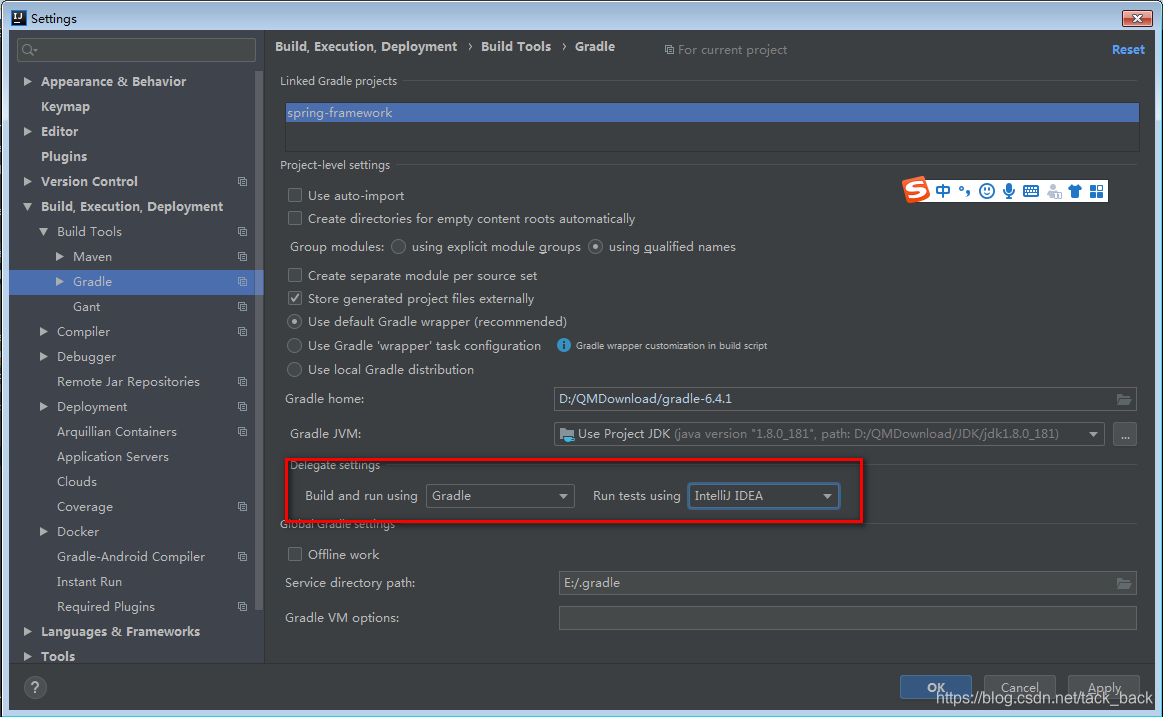Open Gradle-Android Compiler settings
Screen dimensions: 1163x717
131,557
